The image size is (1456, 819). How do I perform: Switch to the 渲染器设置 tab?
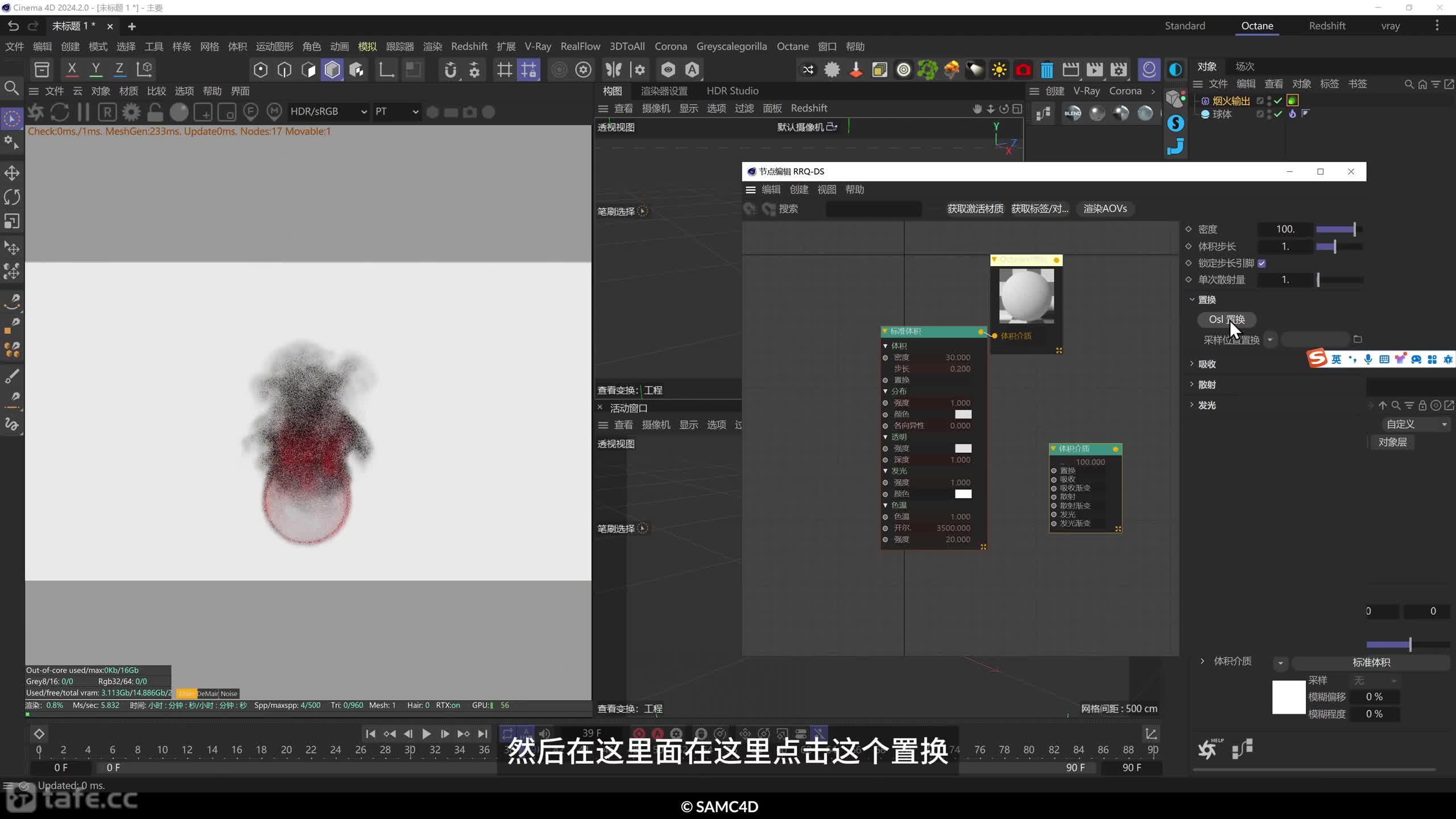point(664,90)
